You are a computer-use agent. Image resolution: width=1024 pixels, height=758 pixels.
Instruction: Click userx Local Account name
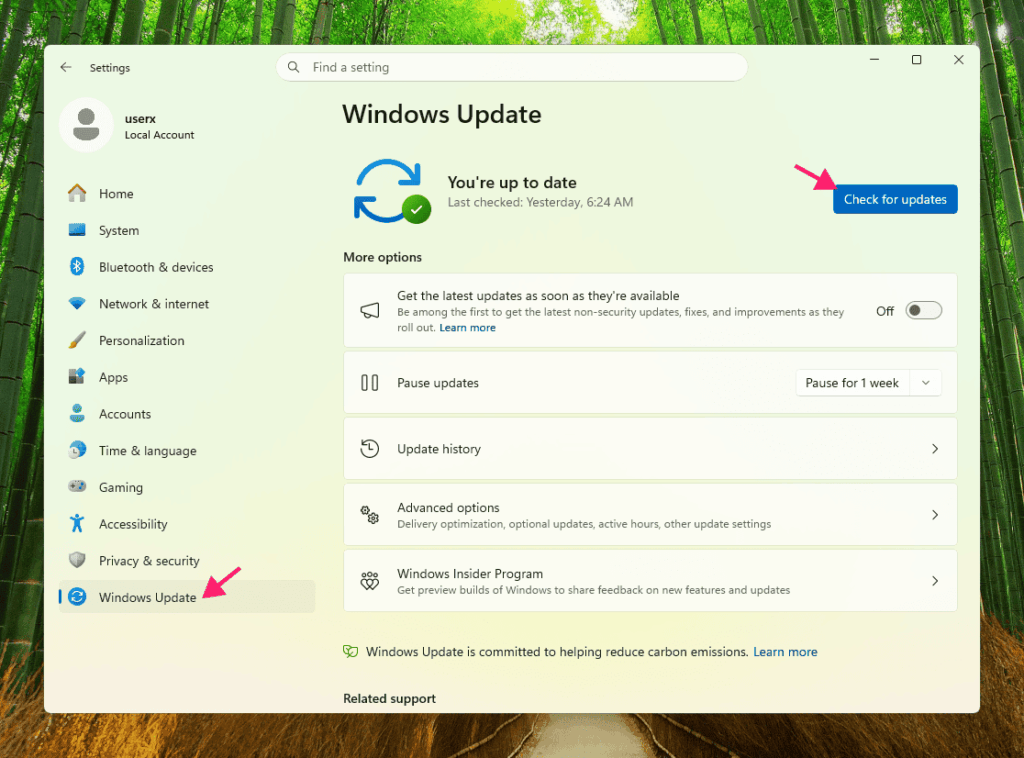point(159,127)
